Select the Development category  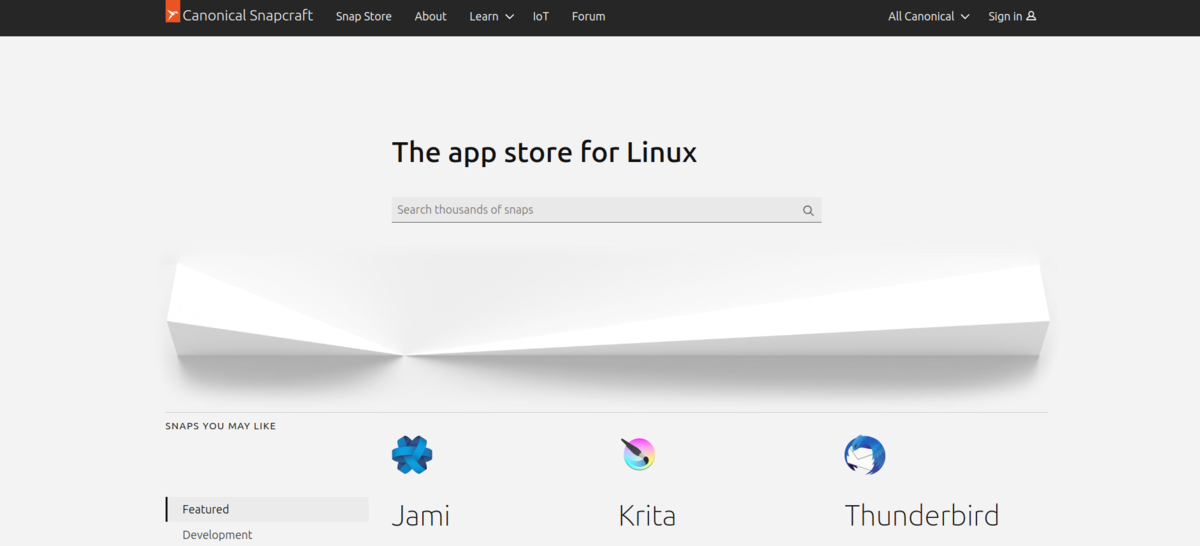(x=217, y=535)
